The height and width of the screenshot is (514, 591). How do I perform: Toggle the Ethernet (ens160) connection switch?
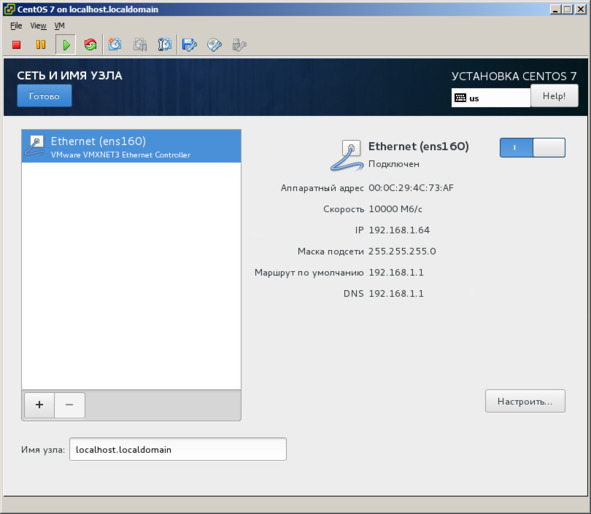pyautogui.click(x=532, y=148)
